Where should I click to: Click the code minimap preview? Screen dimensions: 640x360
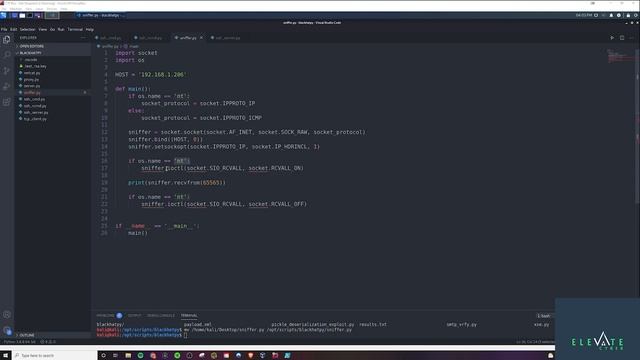click(x=620, y=56)
